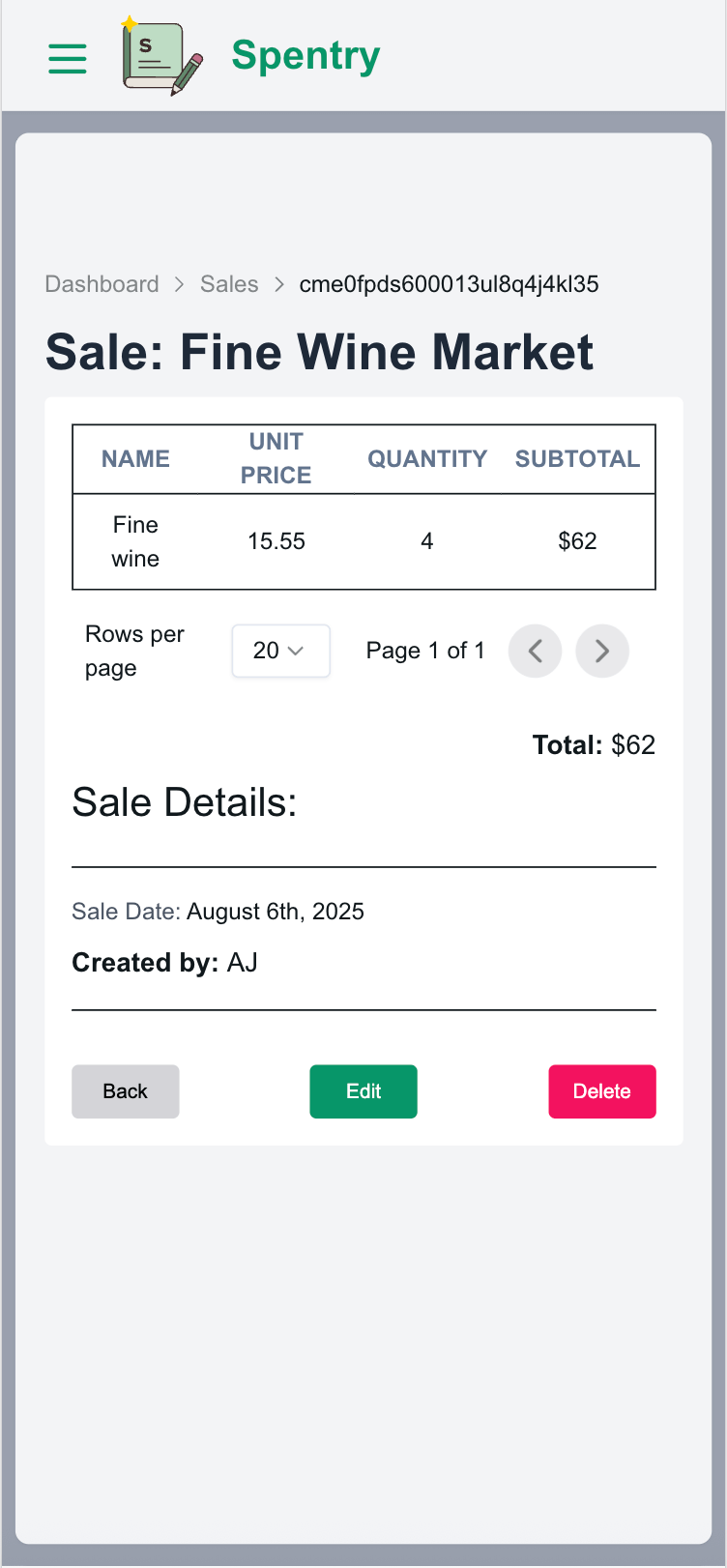Click the chevron inside the rows selector
Viewport: 727px width, 1568px height.
click(303, 651)
